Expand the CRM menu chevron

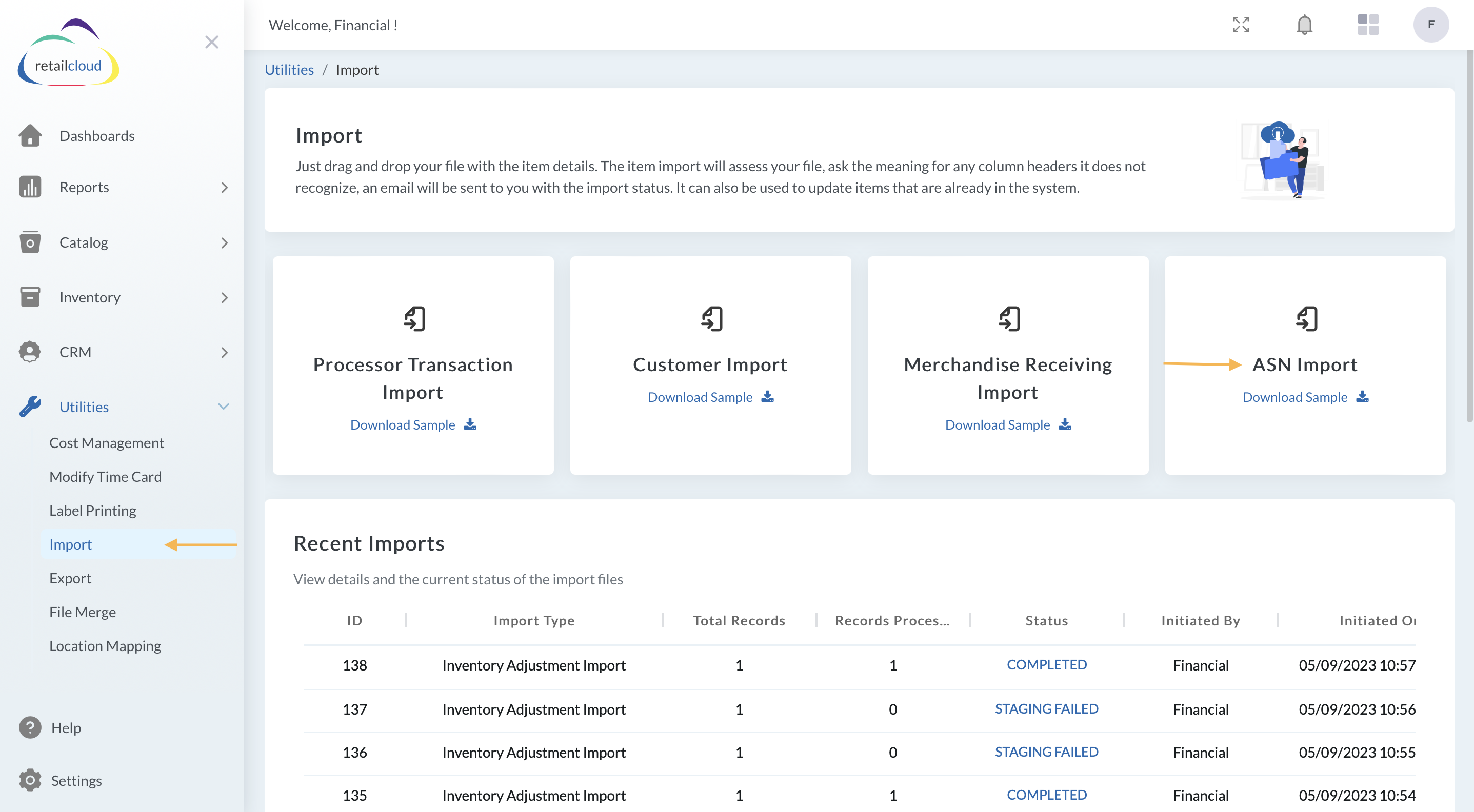224,352
